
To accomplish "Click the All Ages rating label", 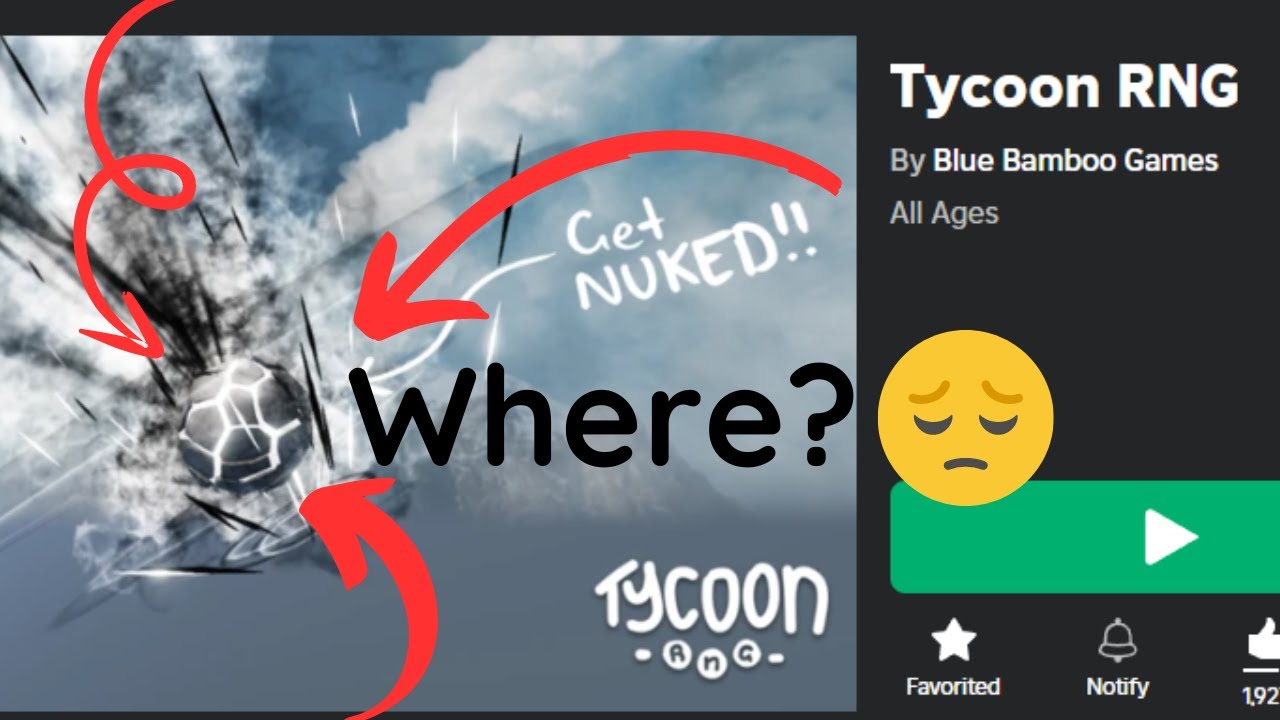I will [944, 213].
